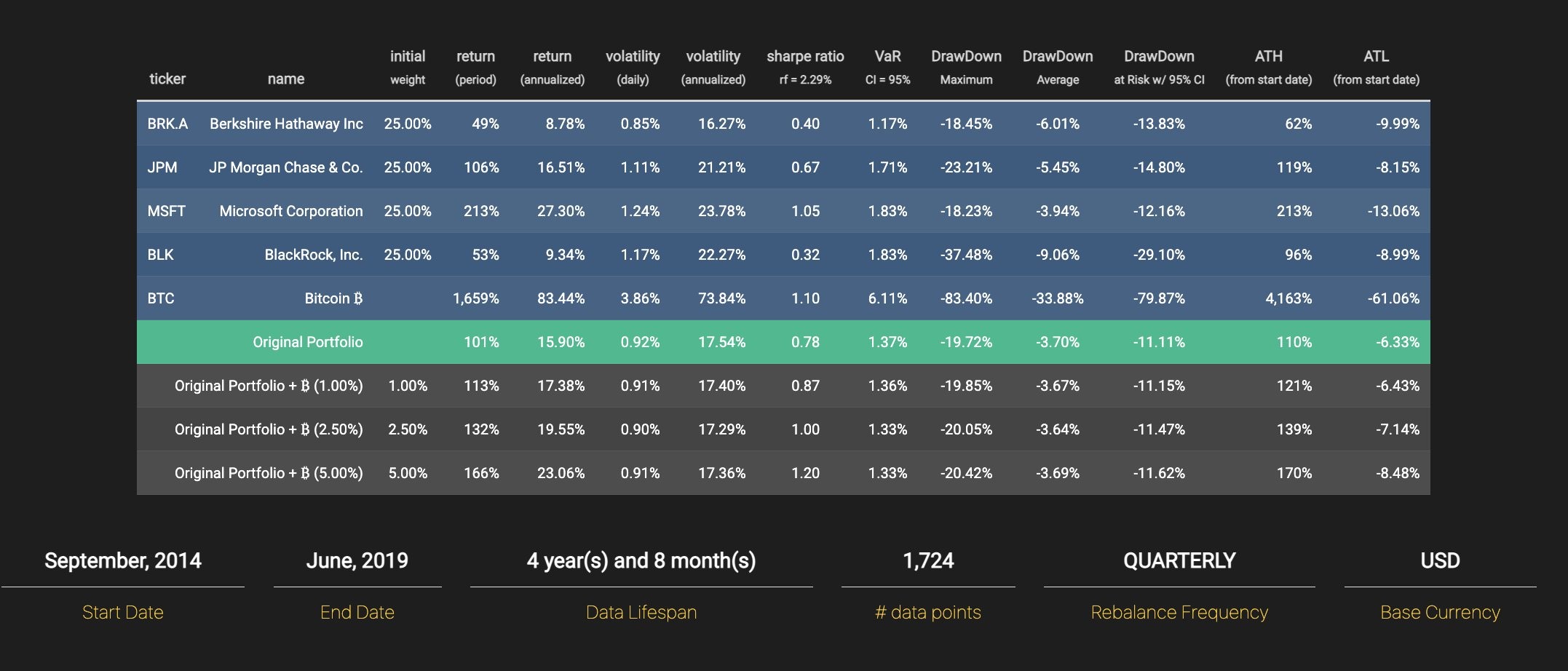Image resolution: width=1568 pixels, height=671 pixels.
Task: Select Original Portfolio + ₿ (1.00%) row
Action: coord(783,386)
